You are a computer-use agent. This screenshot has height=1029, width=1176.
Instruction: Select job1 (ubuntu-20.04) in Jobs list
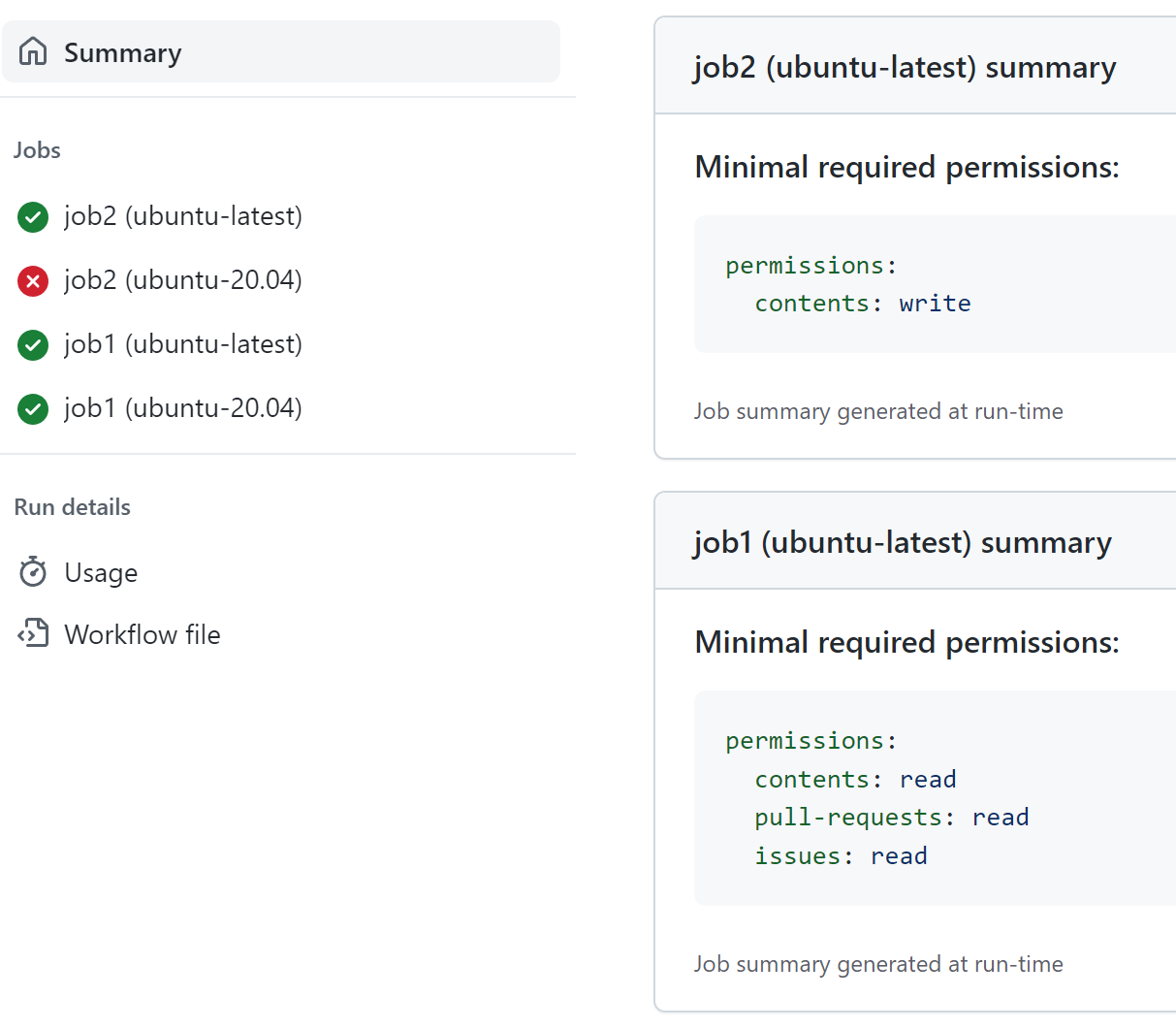pyautogui.click(x=183, y=408)
